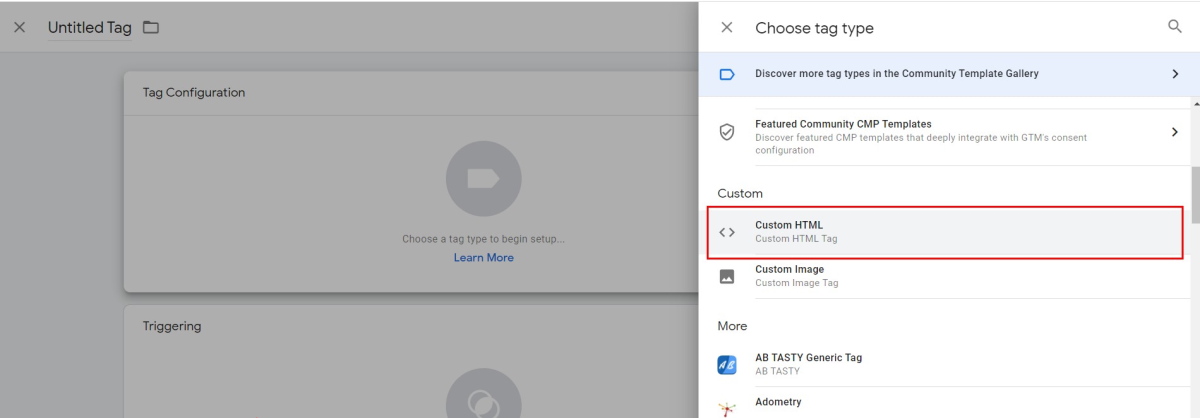Click the folder icon next to Untitled Tag

pos(151,27)
